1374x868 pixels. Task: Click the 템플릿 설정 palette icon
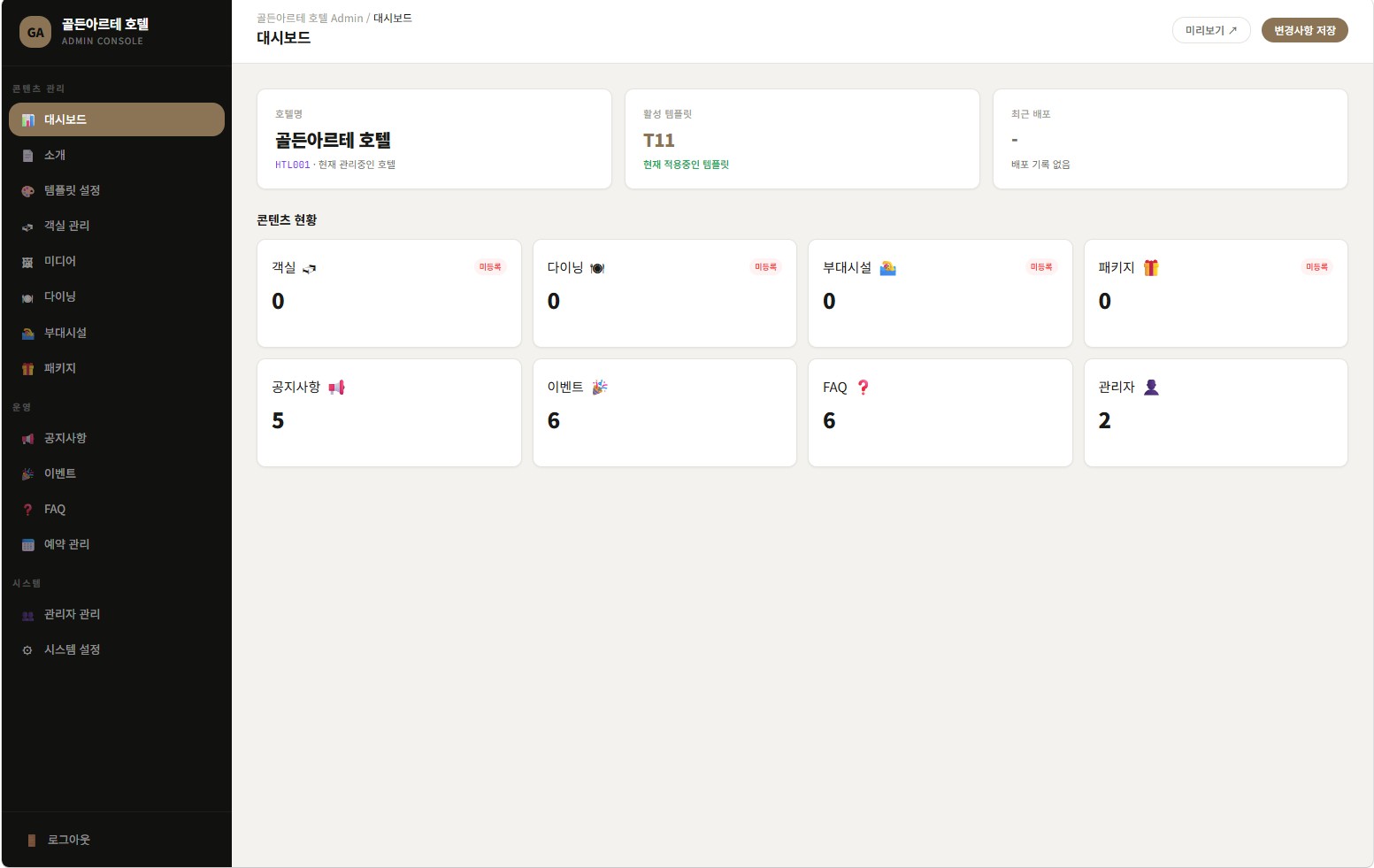pyautogui.click(x=27, y=191)
